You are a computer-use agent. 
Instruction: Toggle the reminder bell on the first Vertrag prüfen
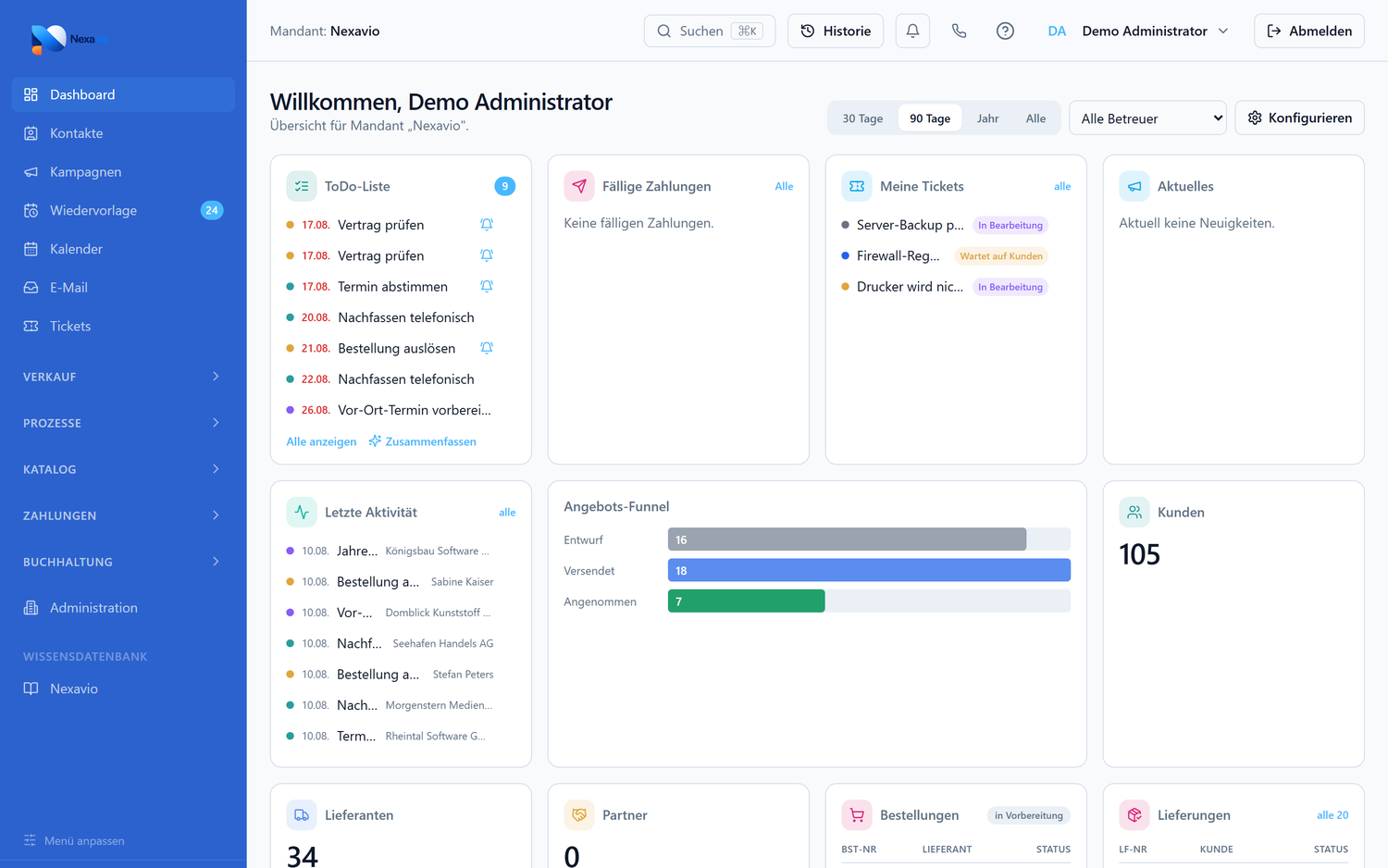[487, 224]
